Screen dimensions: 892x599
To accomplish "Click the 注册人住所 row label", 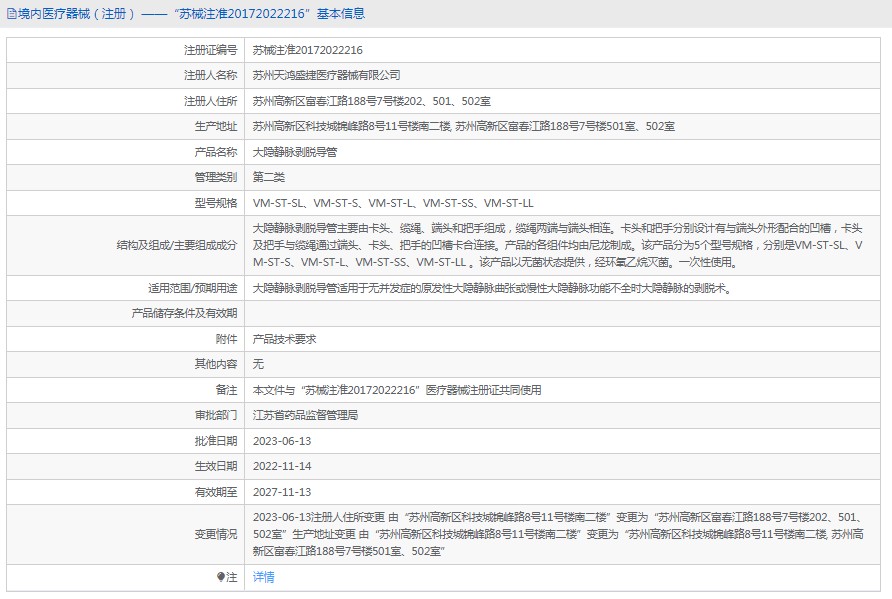I will pyautogui.click(x=210, y=101).
